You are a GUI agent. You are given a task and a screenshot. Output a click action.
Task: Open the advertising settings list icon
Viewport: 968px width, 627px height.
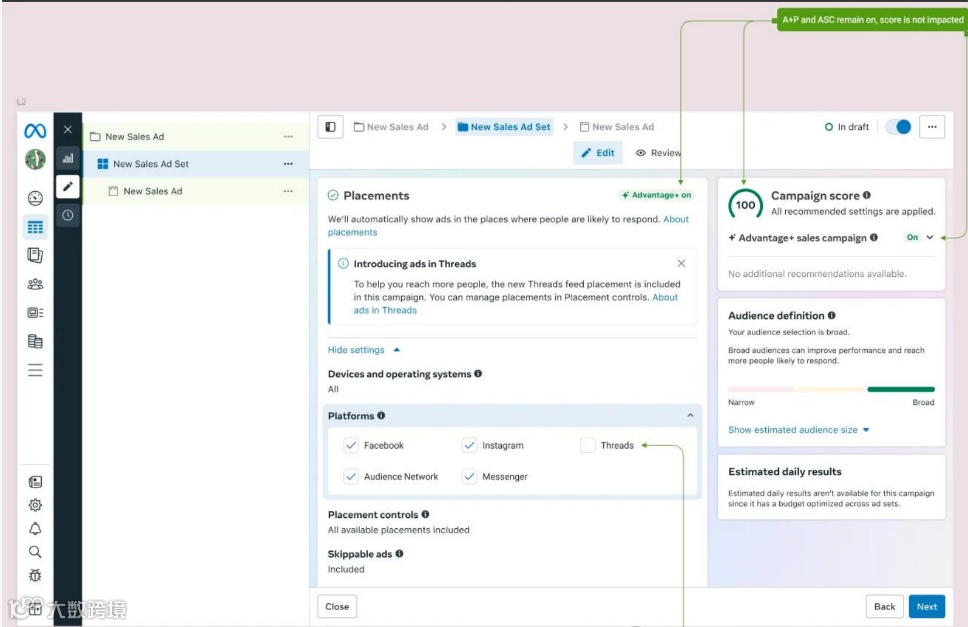tap(35, 312)
